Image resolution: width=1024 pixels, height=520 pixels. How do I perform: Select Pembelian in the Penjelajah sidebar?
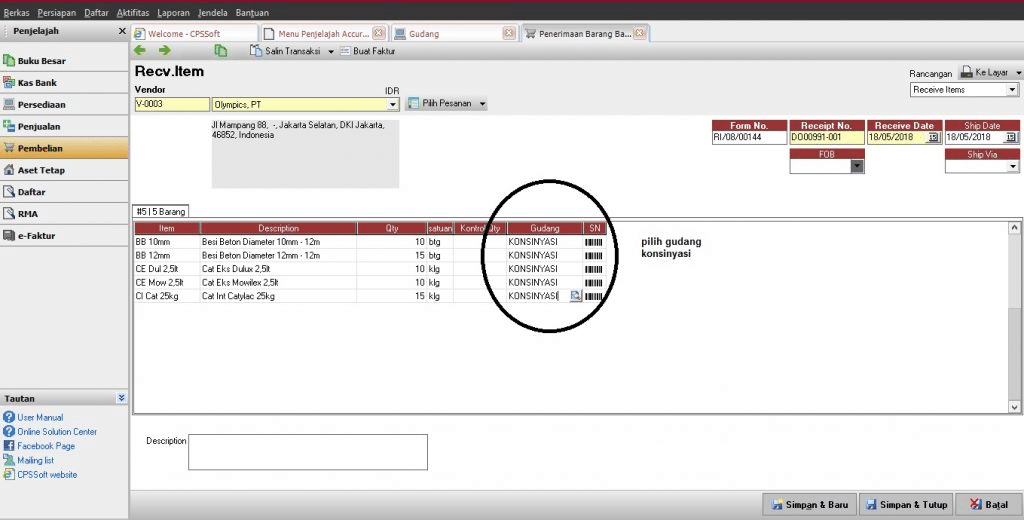[40, 148]
